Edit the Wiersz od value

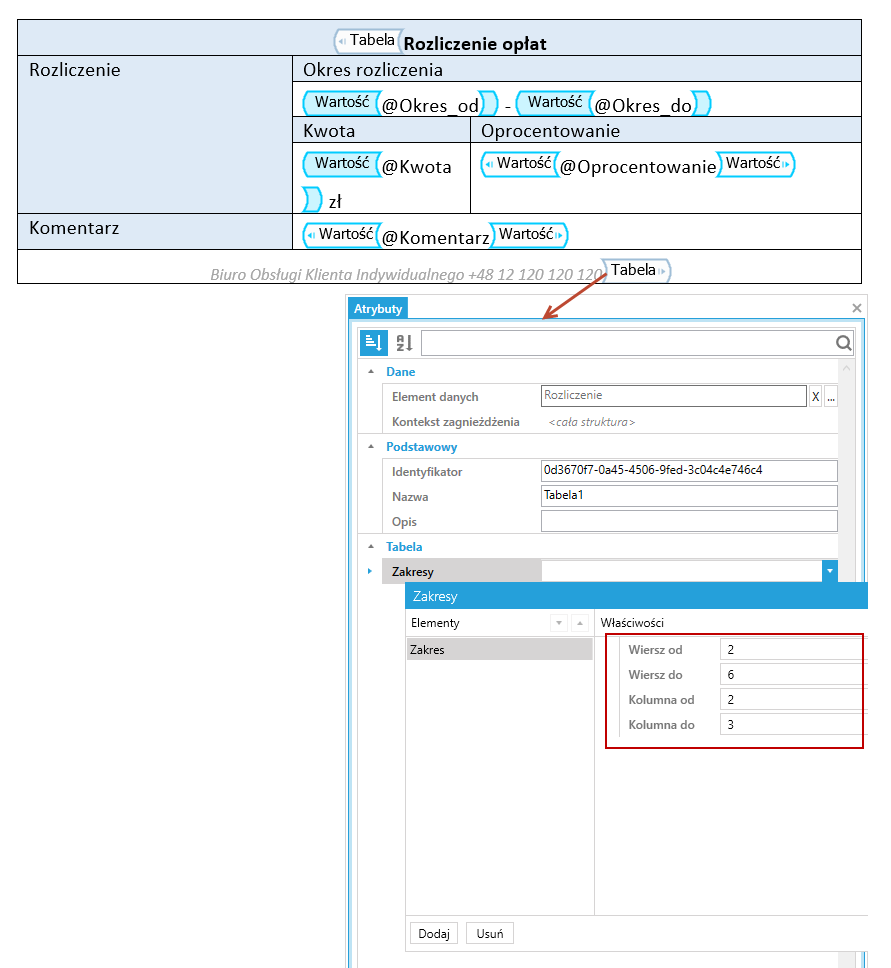(x=792, y=649)
